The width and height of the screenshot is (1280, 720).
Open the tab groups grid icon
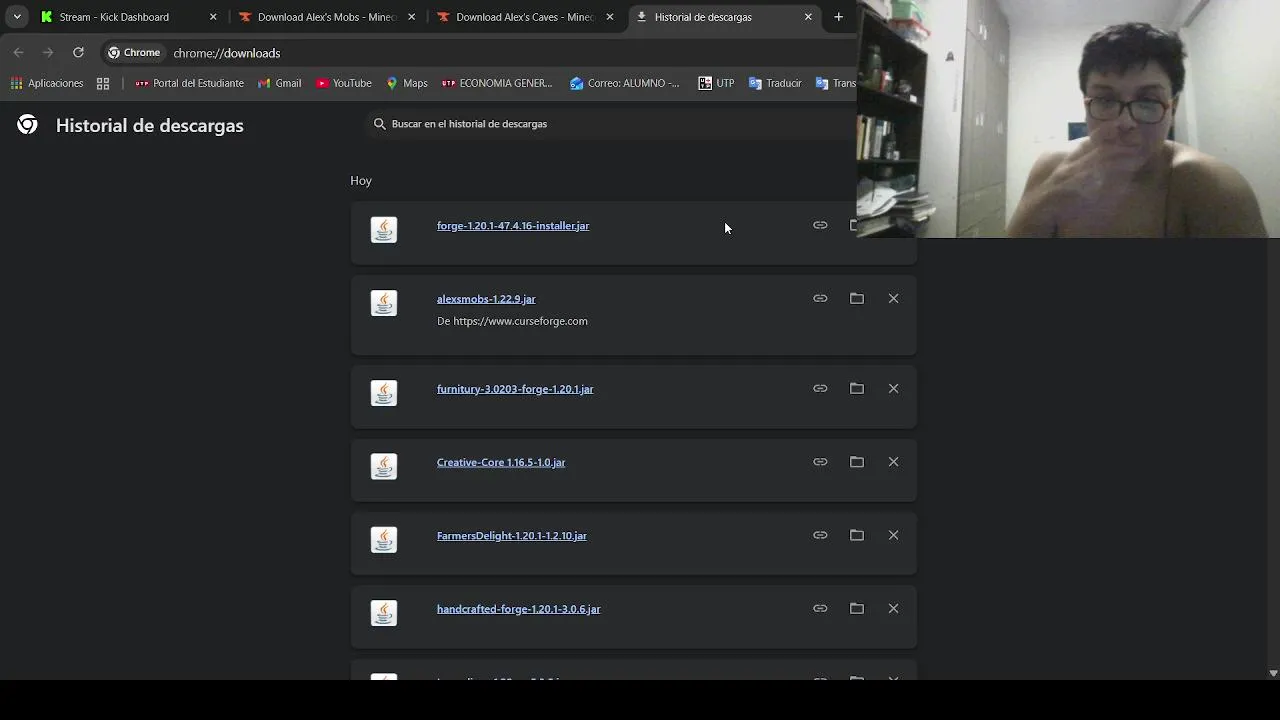(x=103, y=83)
